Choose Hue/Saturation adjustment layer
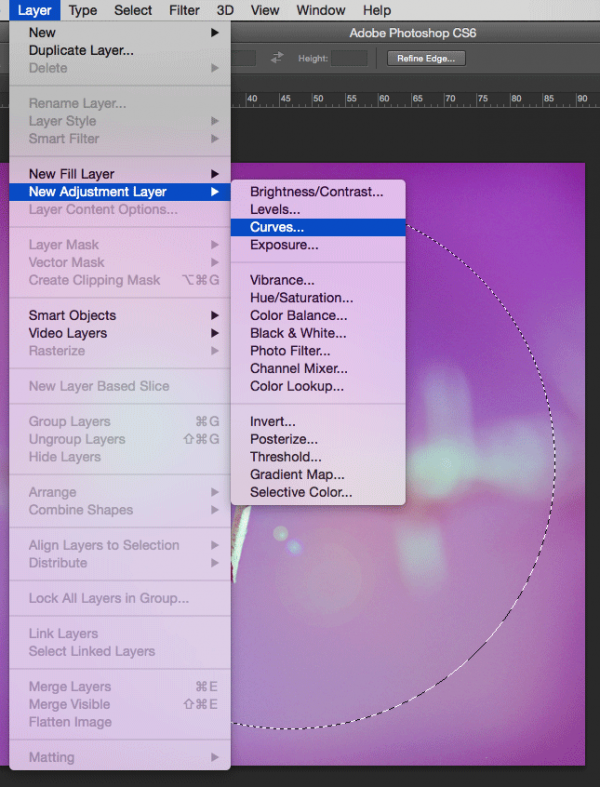 [318, 298]
